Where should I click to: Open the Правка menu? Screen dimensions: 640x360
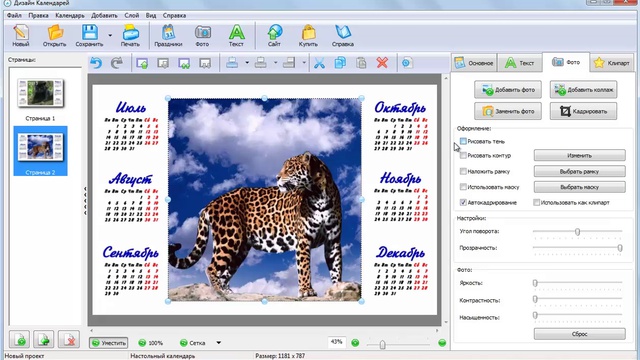[x=38, y=16]
